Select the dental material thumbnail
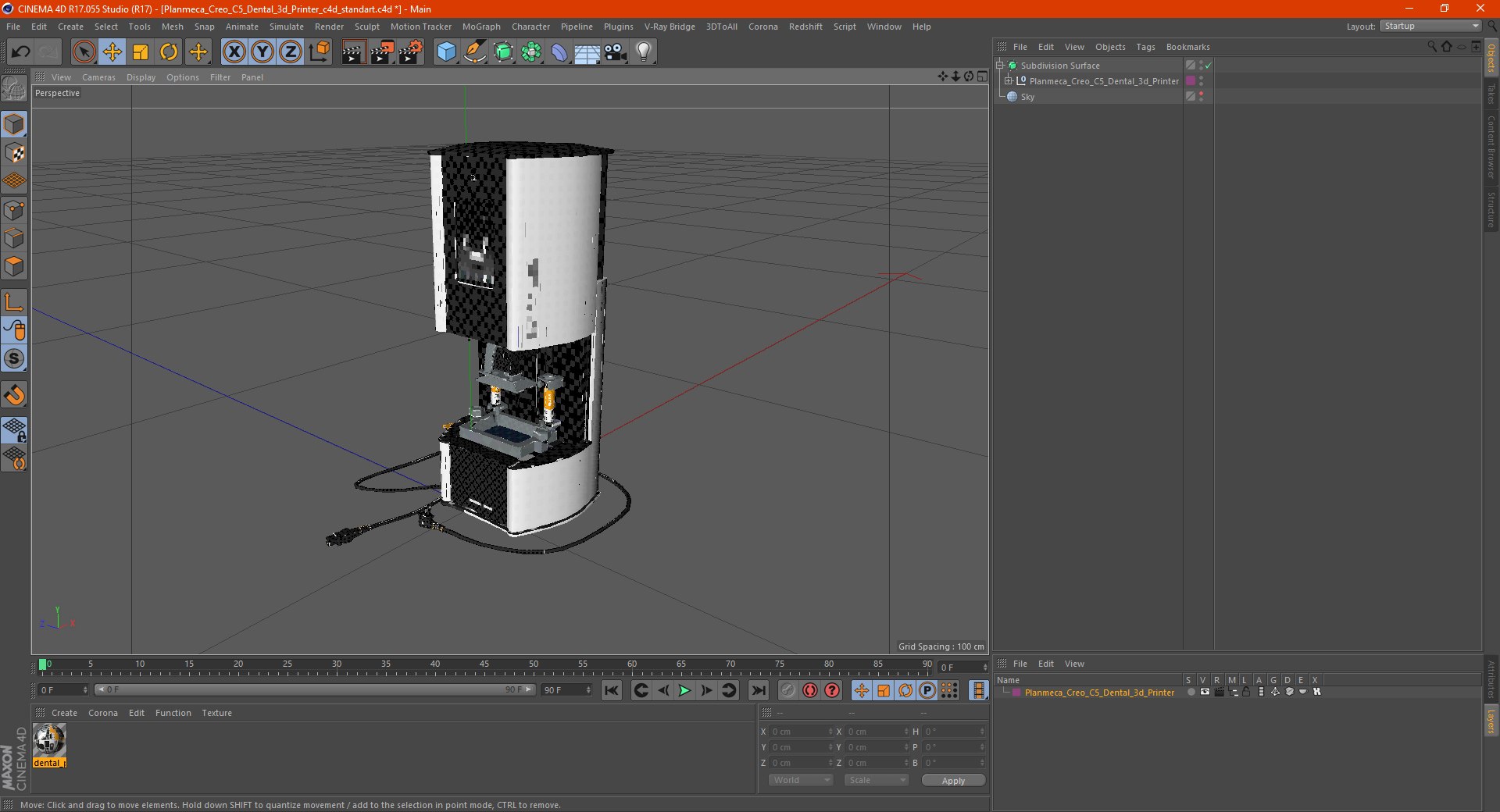 pyautogui.click(x=49, y=739)
